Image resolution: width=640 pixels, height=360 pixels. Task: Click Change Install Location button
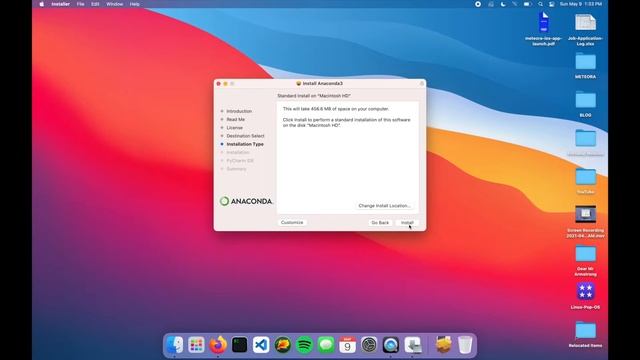tap(384, 206)
